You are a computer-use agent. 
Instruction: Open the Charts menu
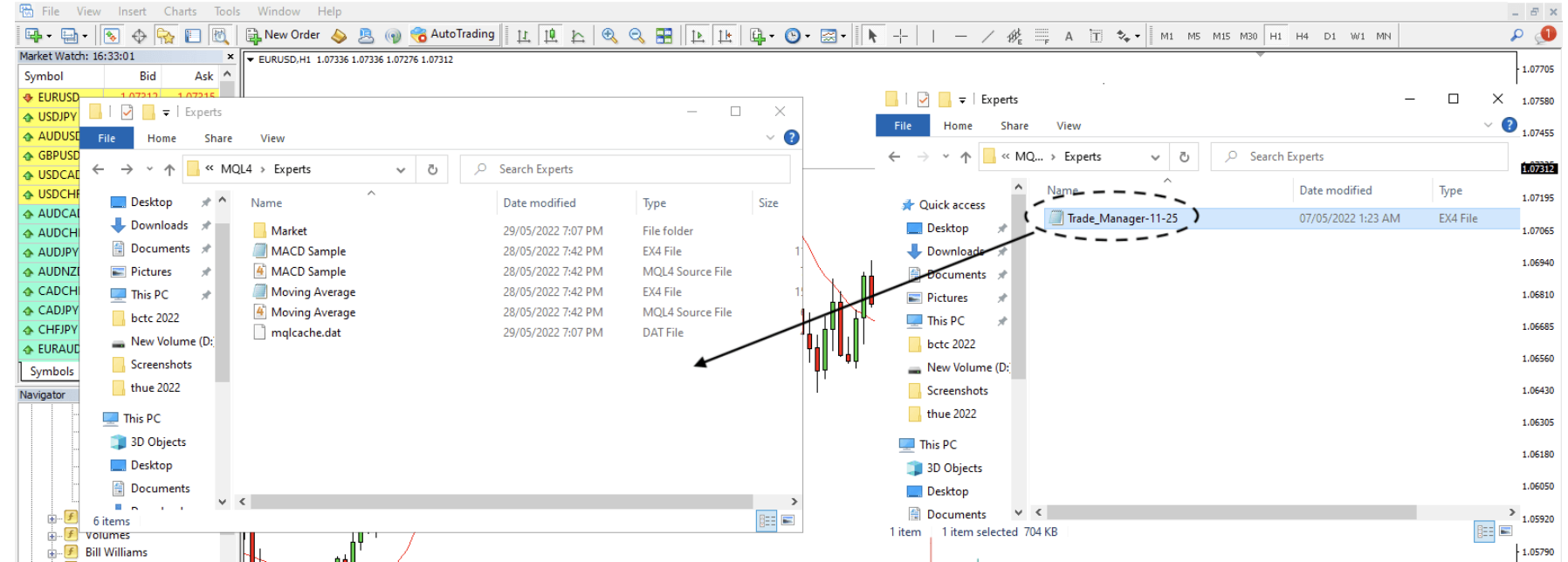pos(180,11)
